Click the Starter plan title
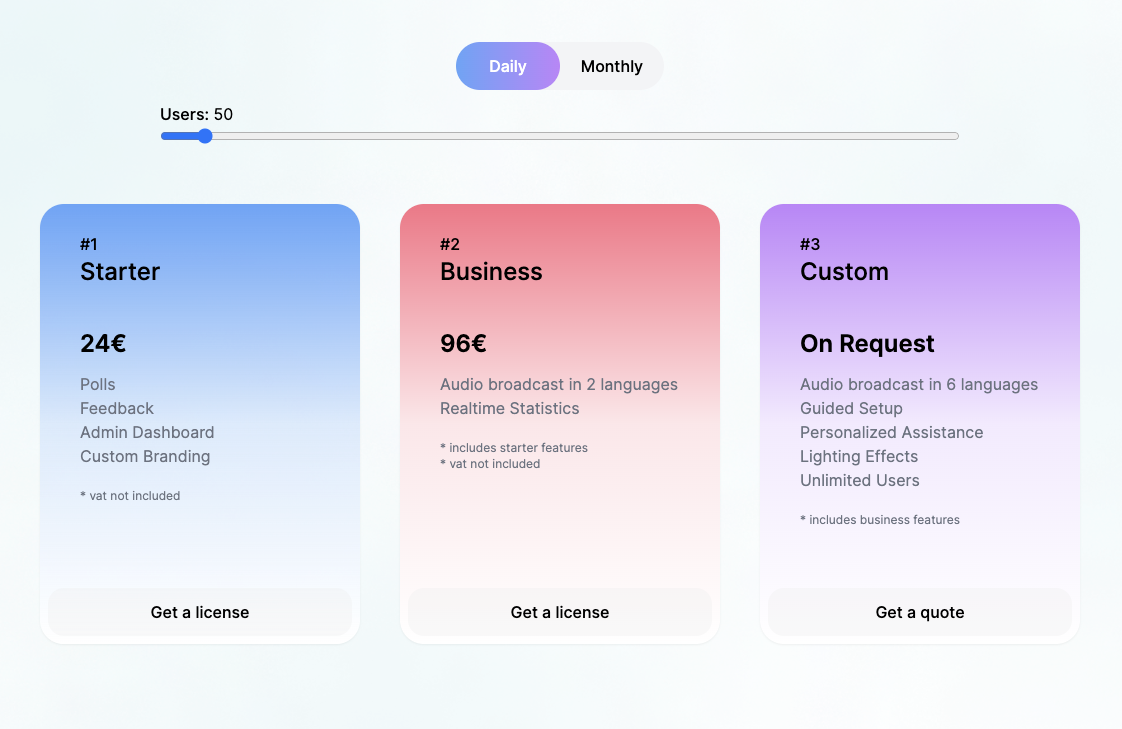 coord(120,271)
